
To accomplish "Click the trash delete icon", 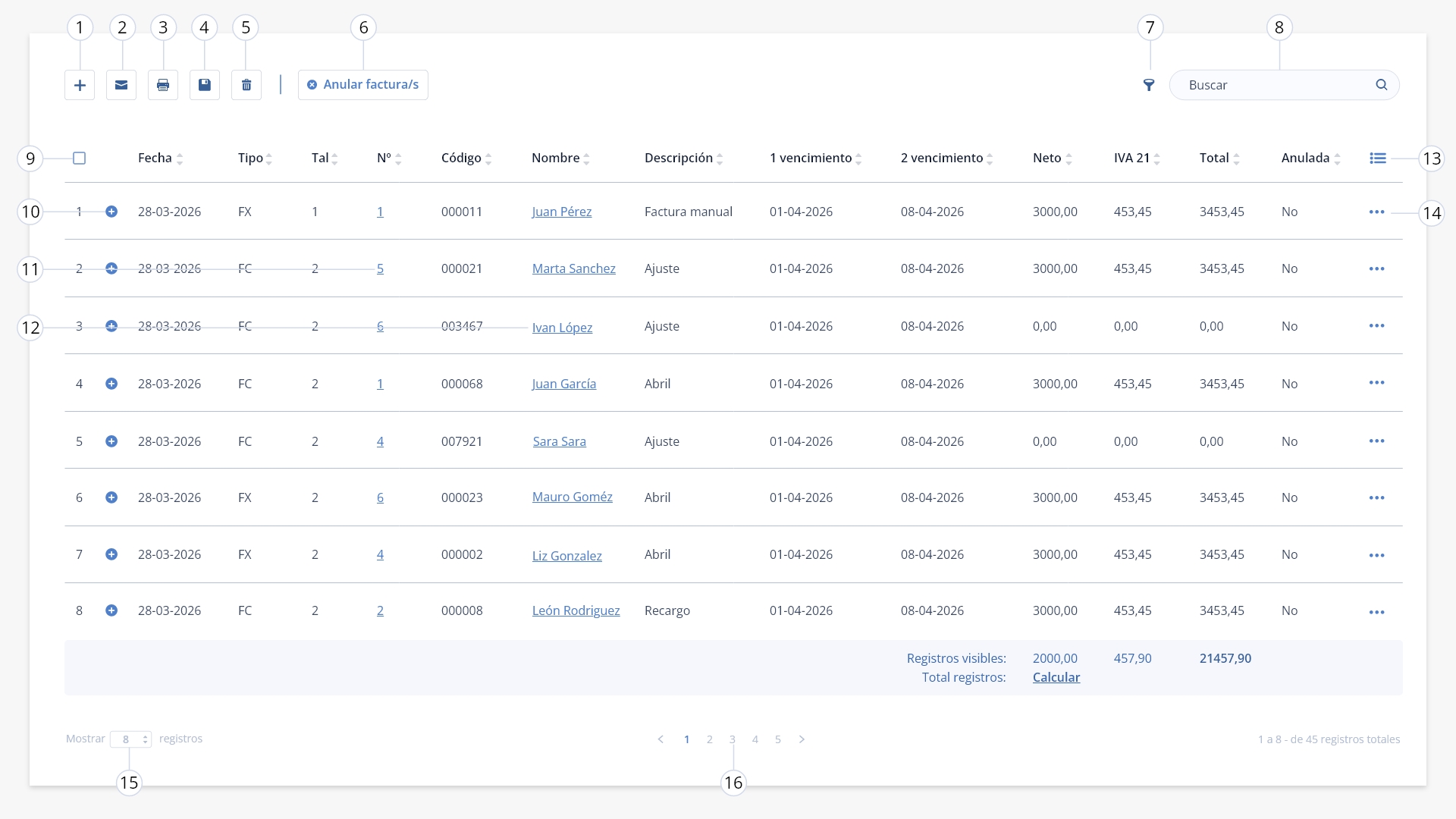I will pyautogui.click(x=246, y=85).
